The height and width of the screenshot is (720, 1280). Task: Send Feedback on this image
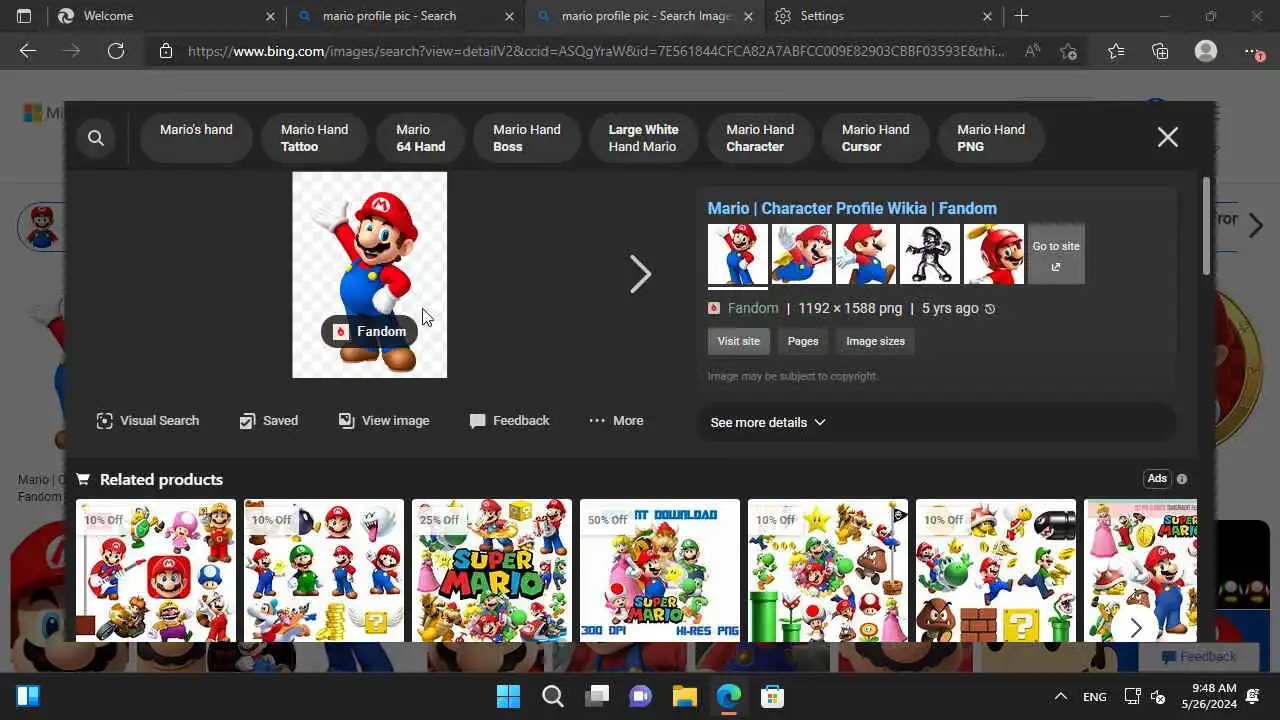509,421
